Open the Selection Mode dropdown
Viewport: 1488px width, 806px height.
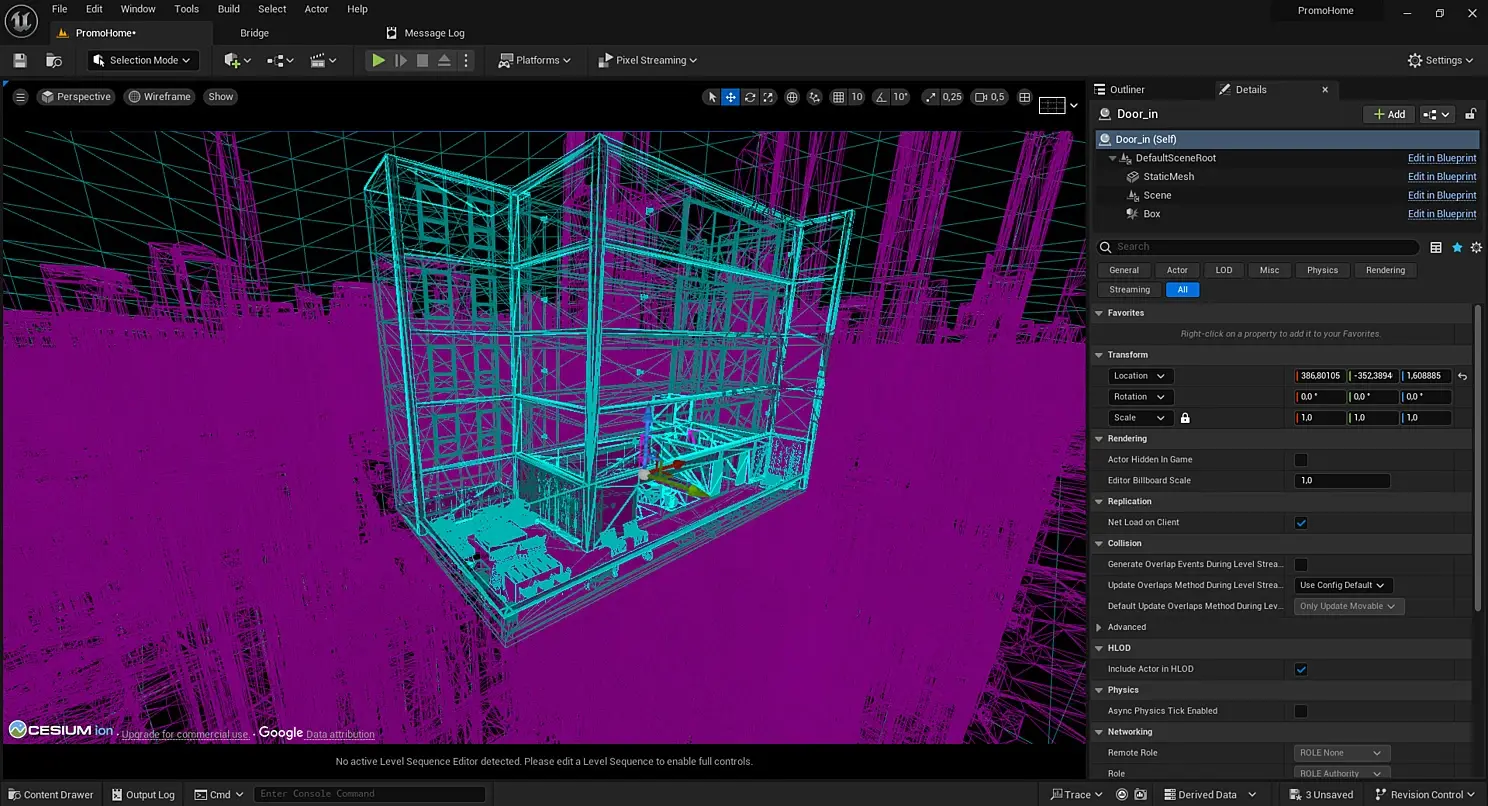tap(143, 60)
